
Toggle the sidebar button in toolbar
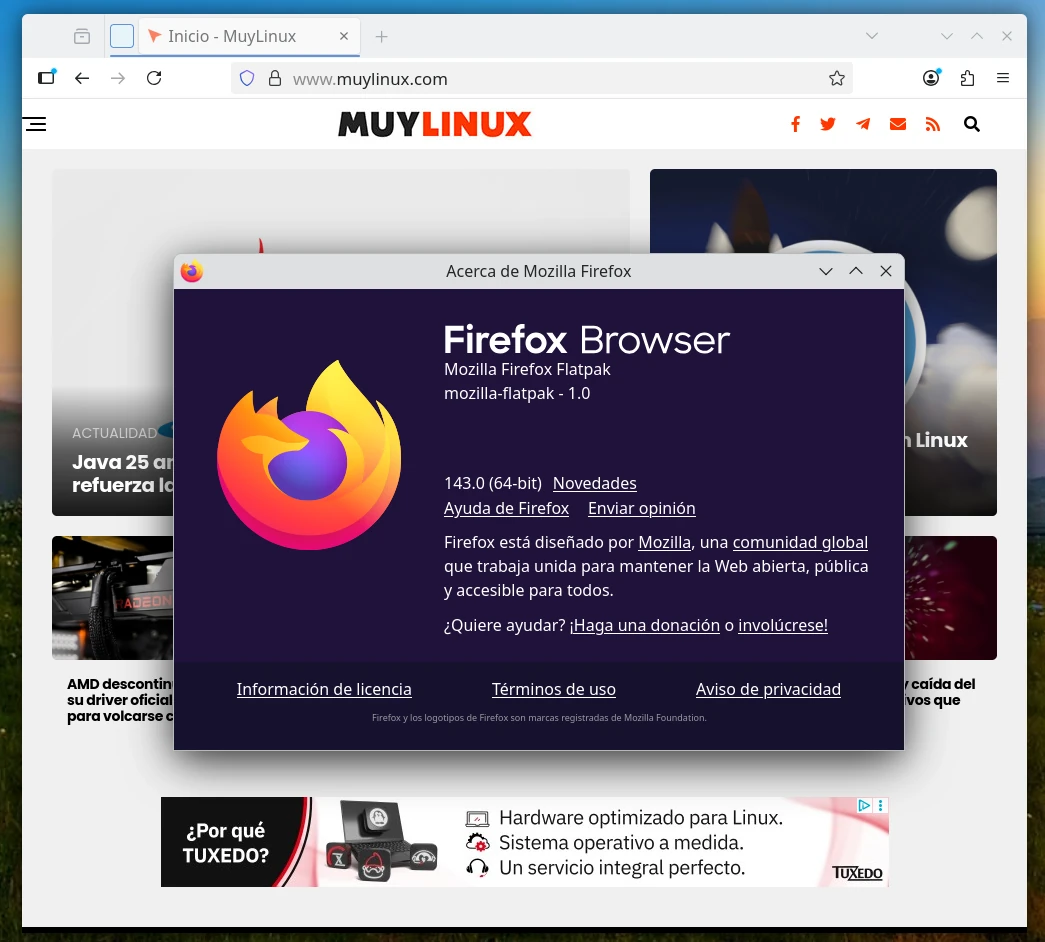[46, 78]
